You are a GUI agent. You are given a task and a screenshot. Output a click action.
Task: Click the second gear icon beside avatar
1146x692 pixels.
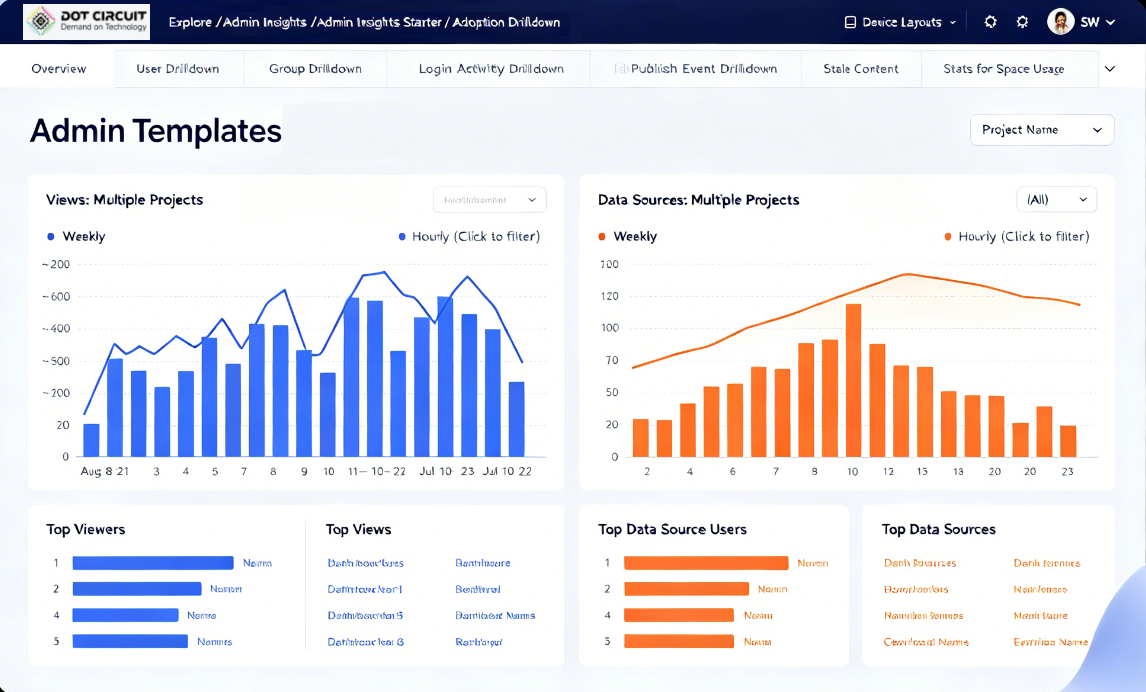tap(1022, 22)
